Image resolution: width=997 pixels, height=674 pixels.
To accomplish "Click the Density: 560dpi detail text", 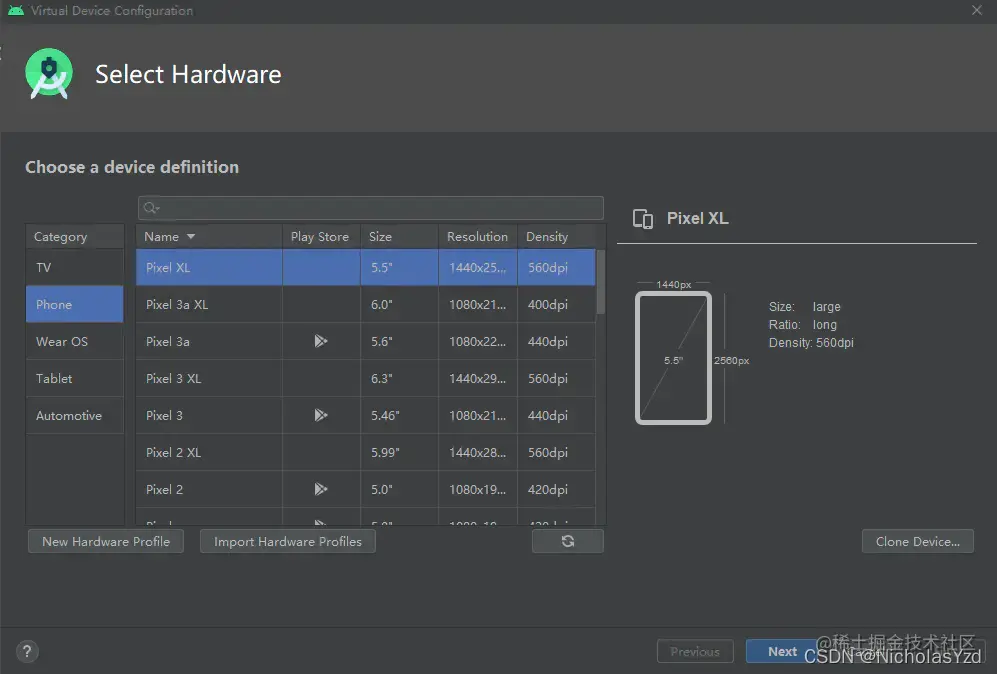I will point(811,343).
